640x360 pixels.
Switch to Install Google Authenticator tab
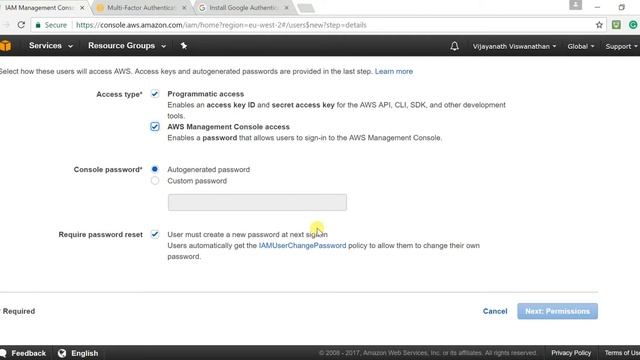click(x=243, y=8)
